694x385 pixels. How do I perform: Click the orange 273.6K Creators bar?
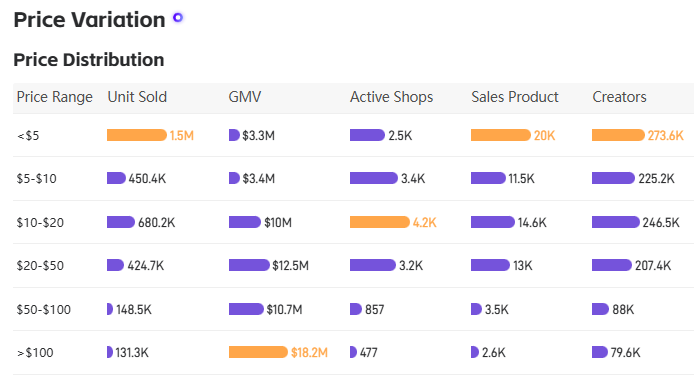(618, 135)
